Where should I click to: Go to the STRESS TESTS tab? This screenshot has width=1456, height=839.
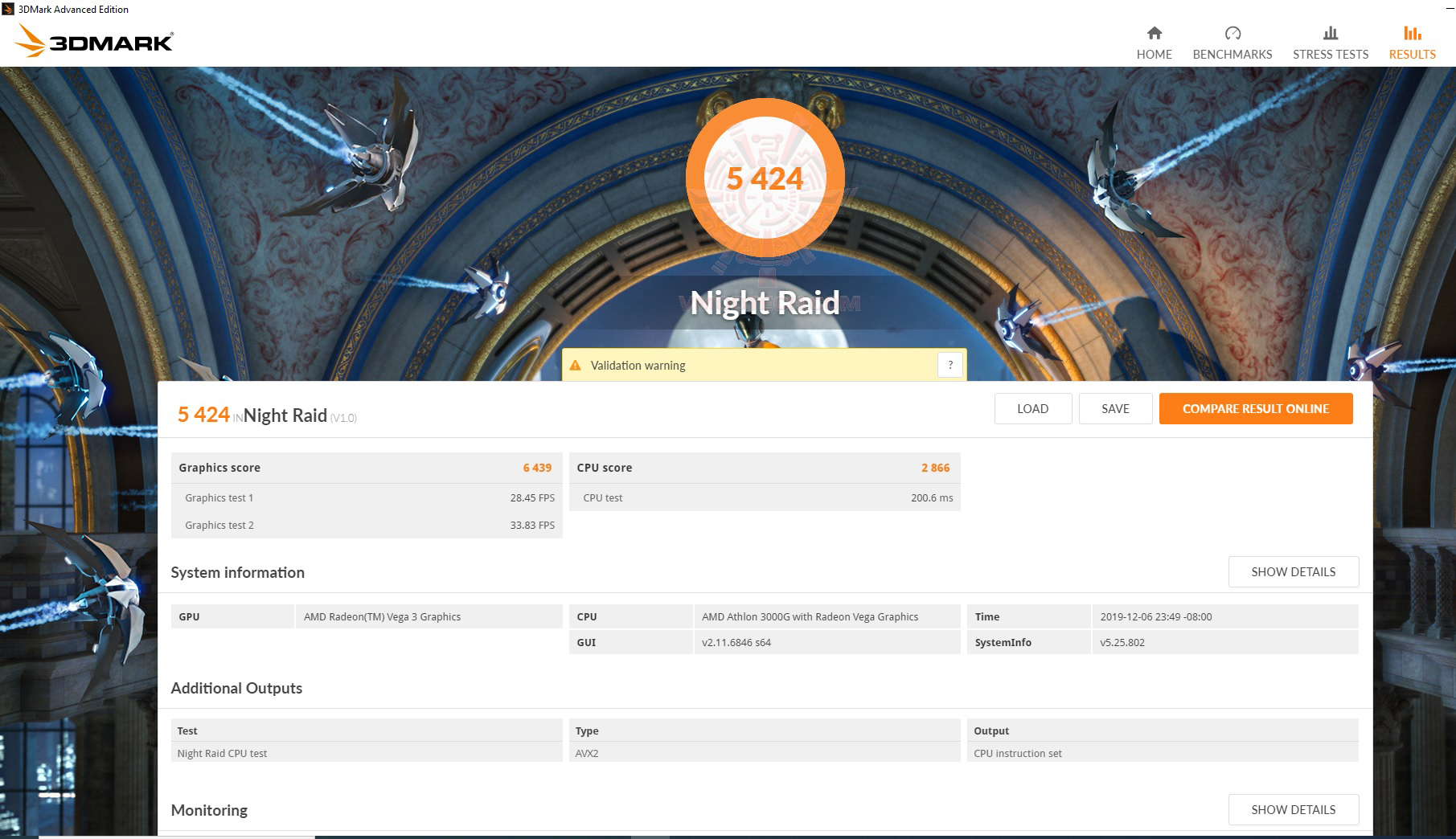(x=1331, y=43)
